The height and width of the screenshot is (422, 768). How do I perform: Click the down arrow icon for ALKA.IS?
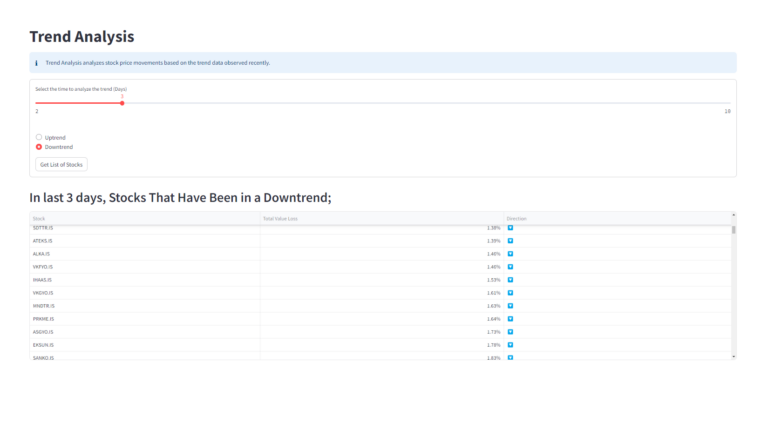[x=510, y=254]
